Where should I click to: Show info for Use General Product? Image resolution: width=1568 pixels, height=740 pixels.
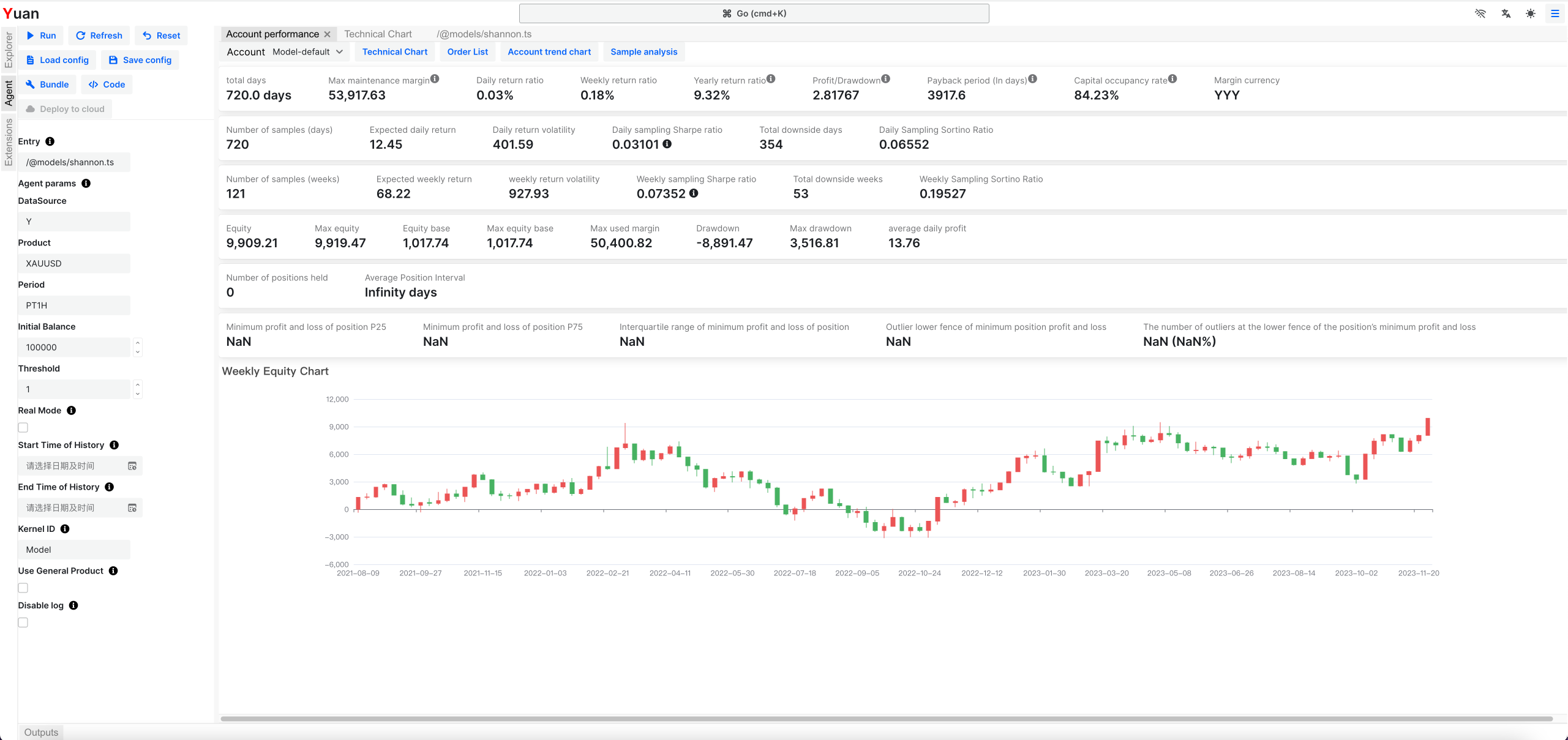tap(113, 571)
